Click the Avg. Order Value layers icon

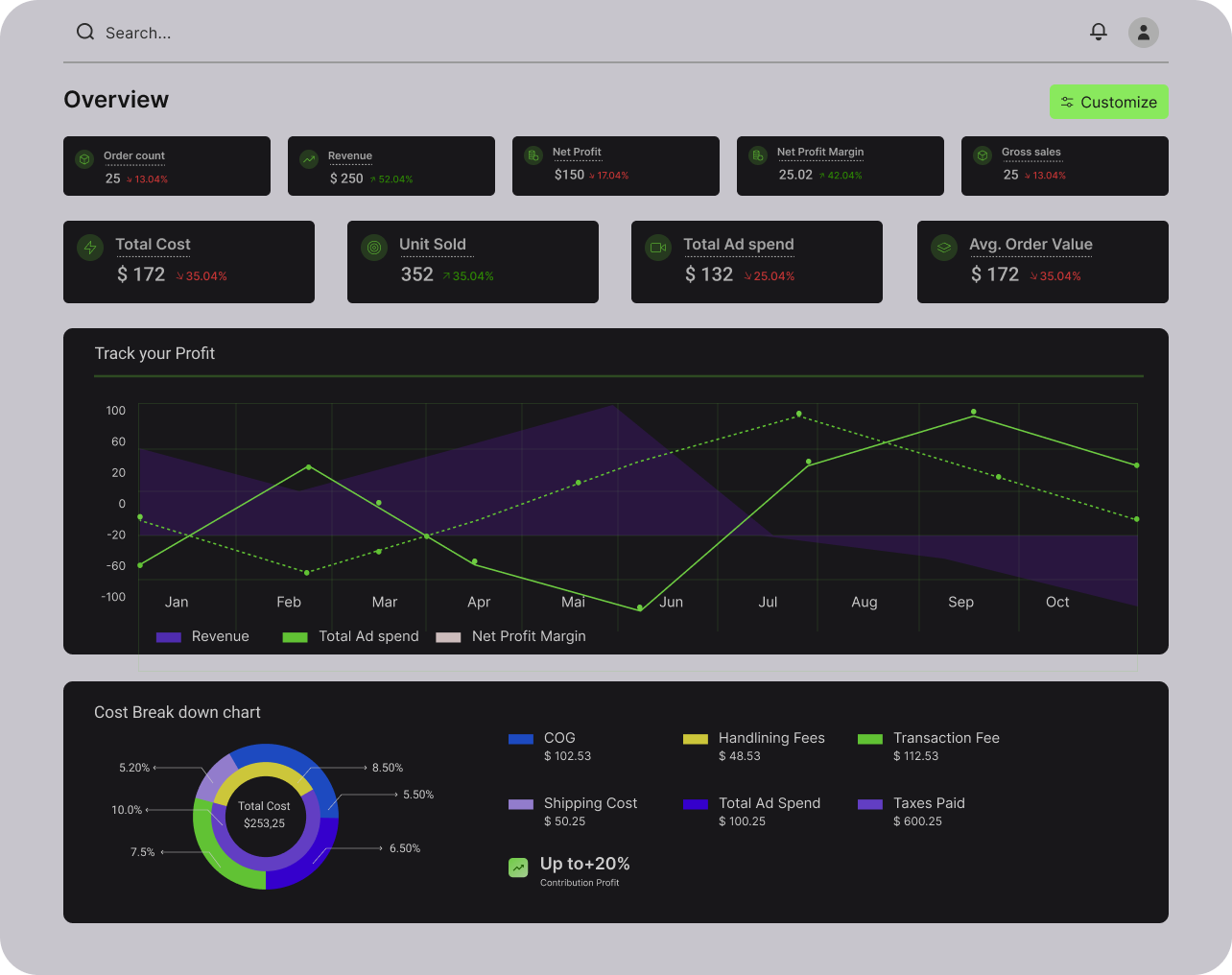[944, 248]
